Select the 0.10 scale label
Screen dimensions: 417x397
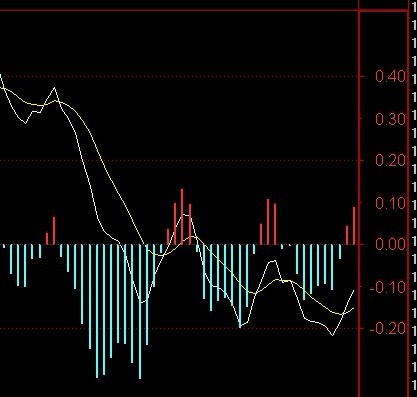coord(390,203)
